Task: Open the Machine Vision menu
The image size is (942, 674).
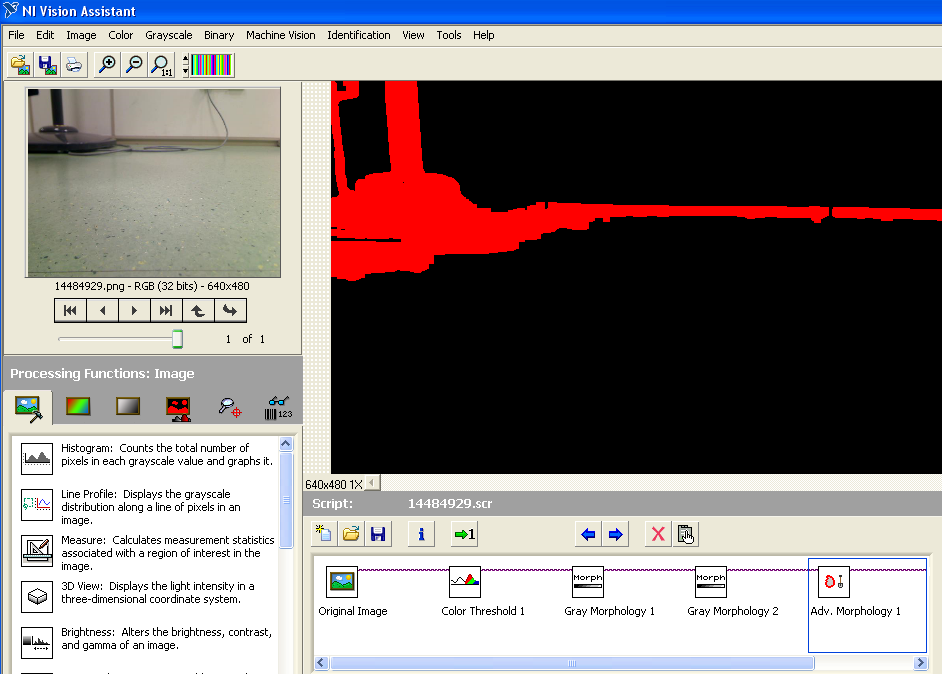Action: tap(281, 35)
